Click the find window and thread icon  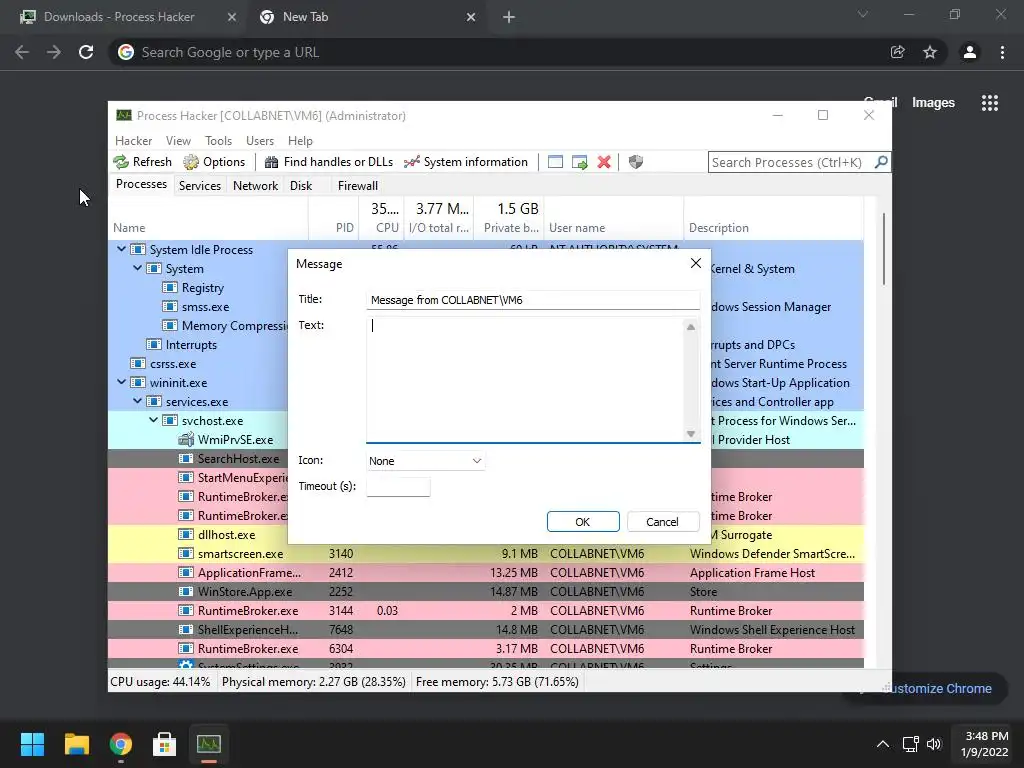pyautogui.click(x=579, y=162)
